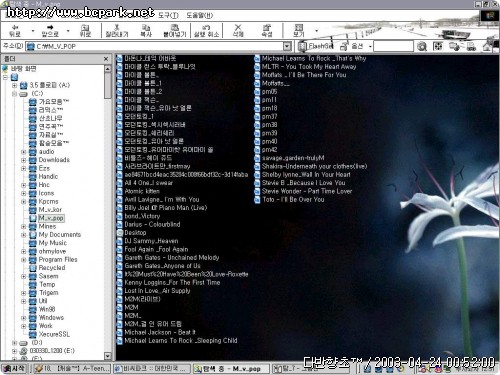Collapse the (C:) drive node
The width and height of the screenshot is (500, 375).
14,94
